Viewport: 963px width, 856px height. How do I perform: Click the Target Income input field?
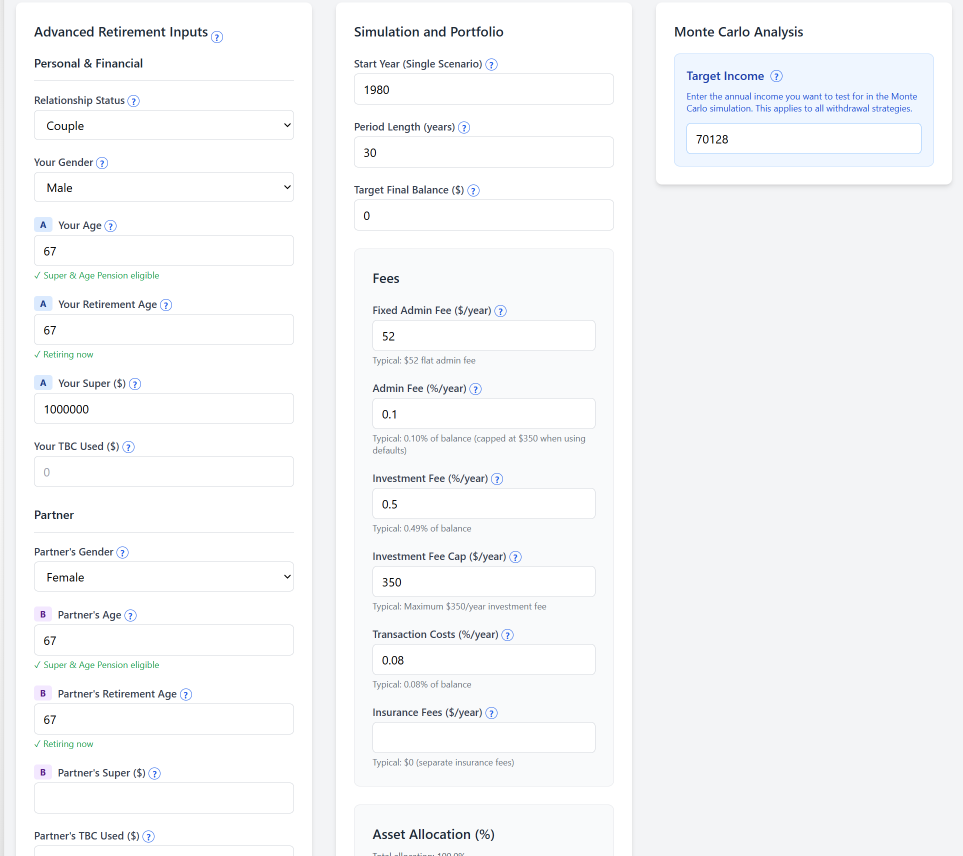[x=803, y=139]
